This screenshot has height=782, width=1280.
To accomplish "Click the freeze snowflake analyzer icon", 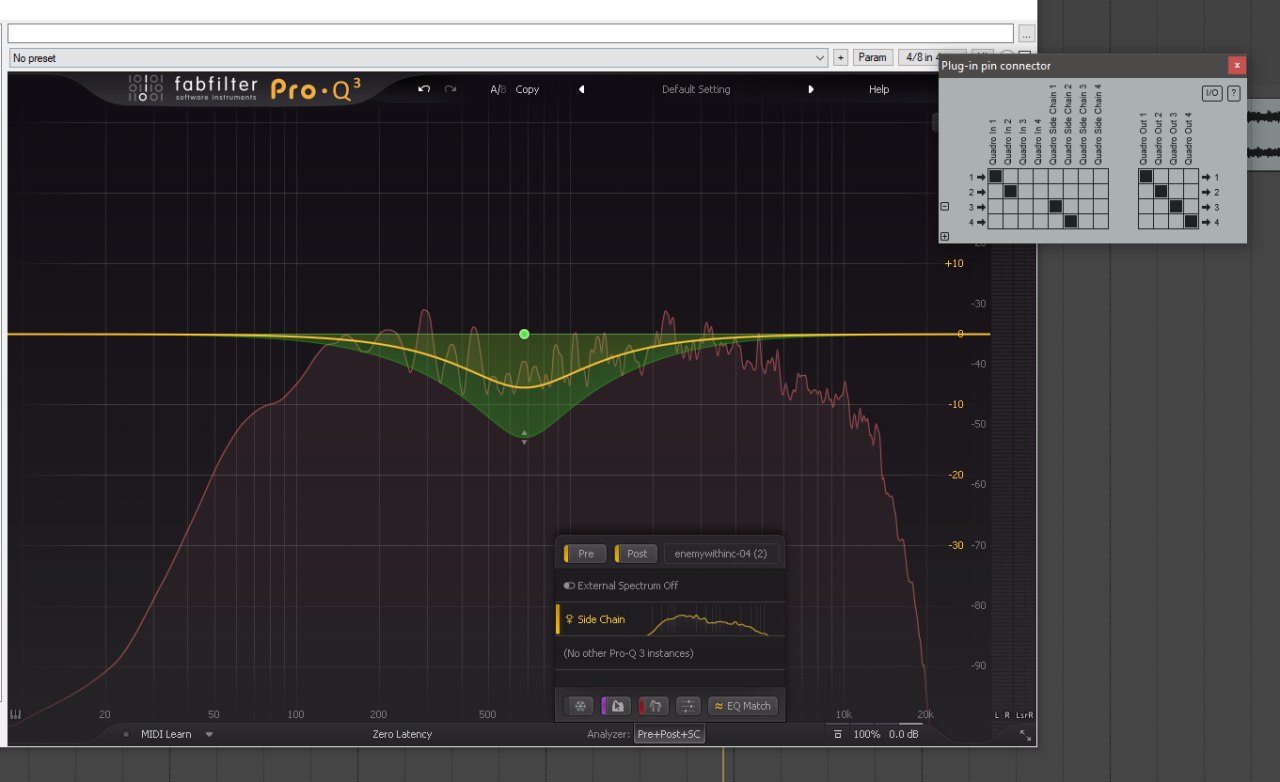I will click(x=579, y=706).
